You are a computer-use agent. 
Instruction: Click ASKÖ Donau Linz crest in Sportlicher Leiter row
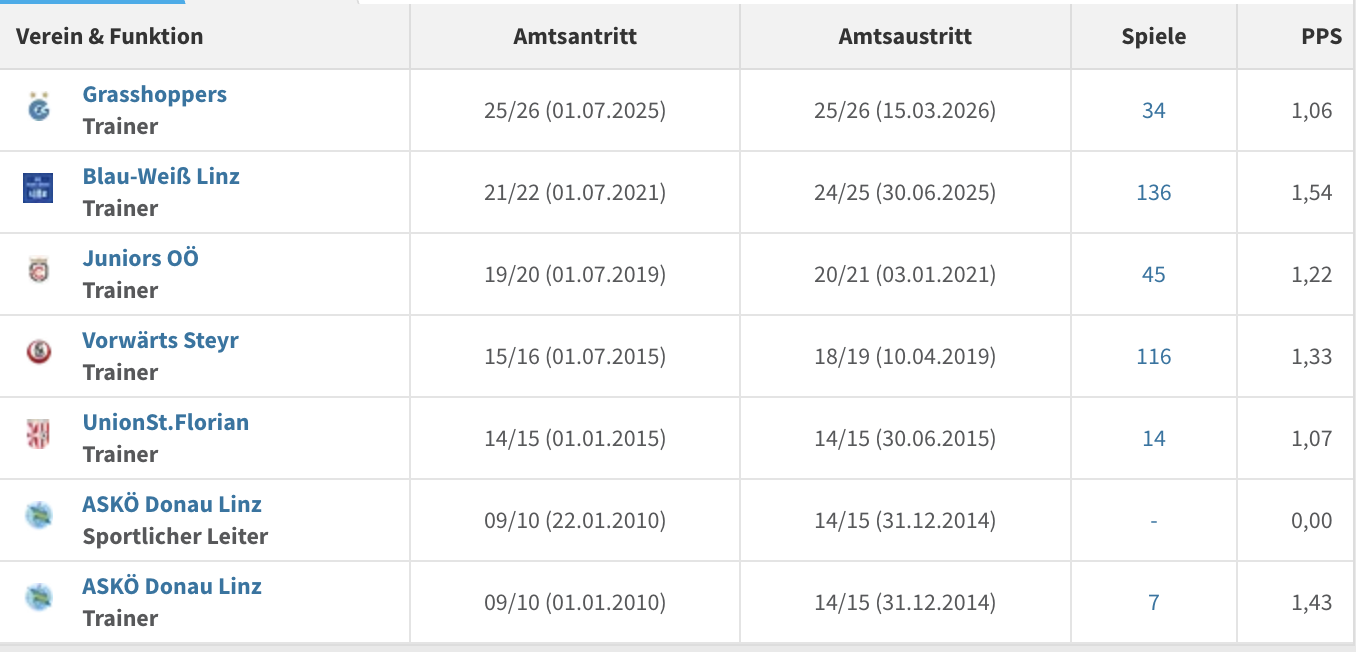(38, 516)
